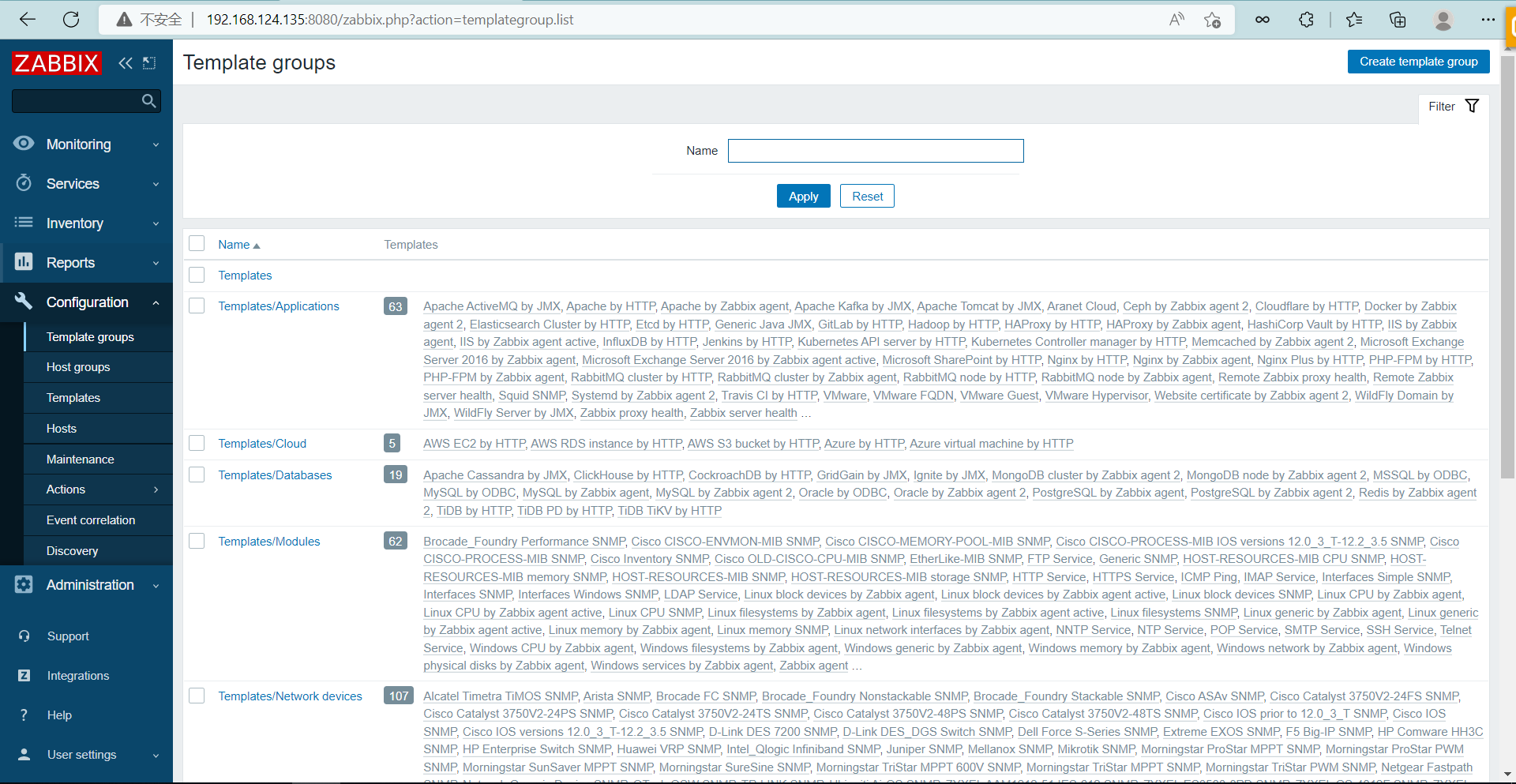The height and width of the screenshot is (784, 1516).
Task: Check the Templates group row checkbox
Action: point(197,275)
